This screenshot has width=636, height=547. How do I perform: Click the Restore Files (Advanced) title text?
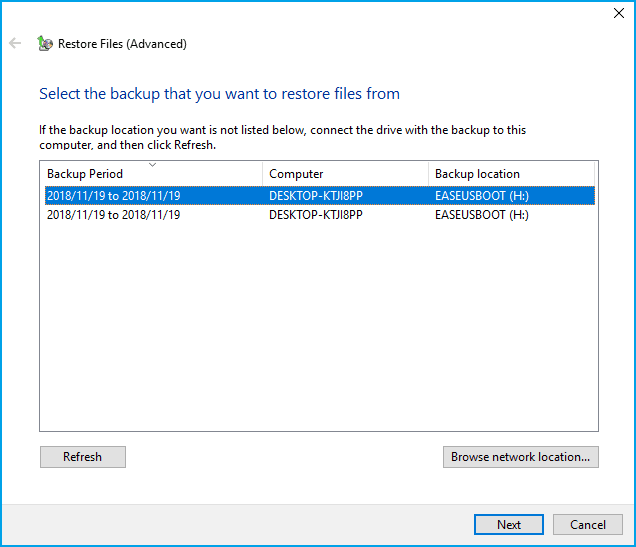[x=122, y=44]
